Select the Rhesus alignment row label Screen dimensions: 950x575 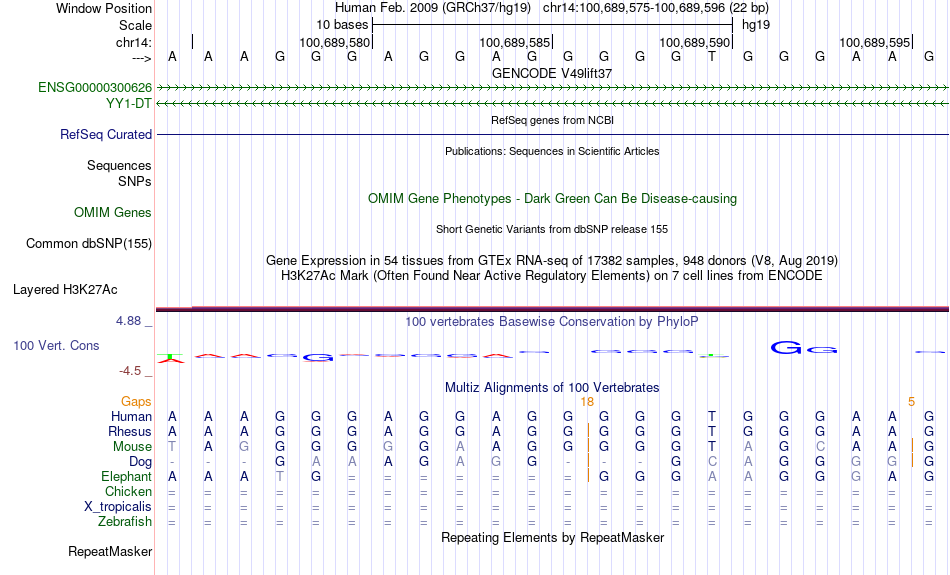point(130,431)
